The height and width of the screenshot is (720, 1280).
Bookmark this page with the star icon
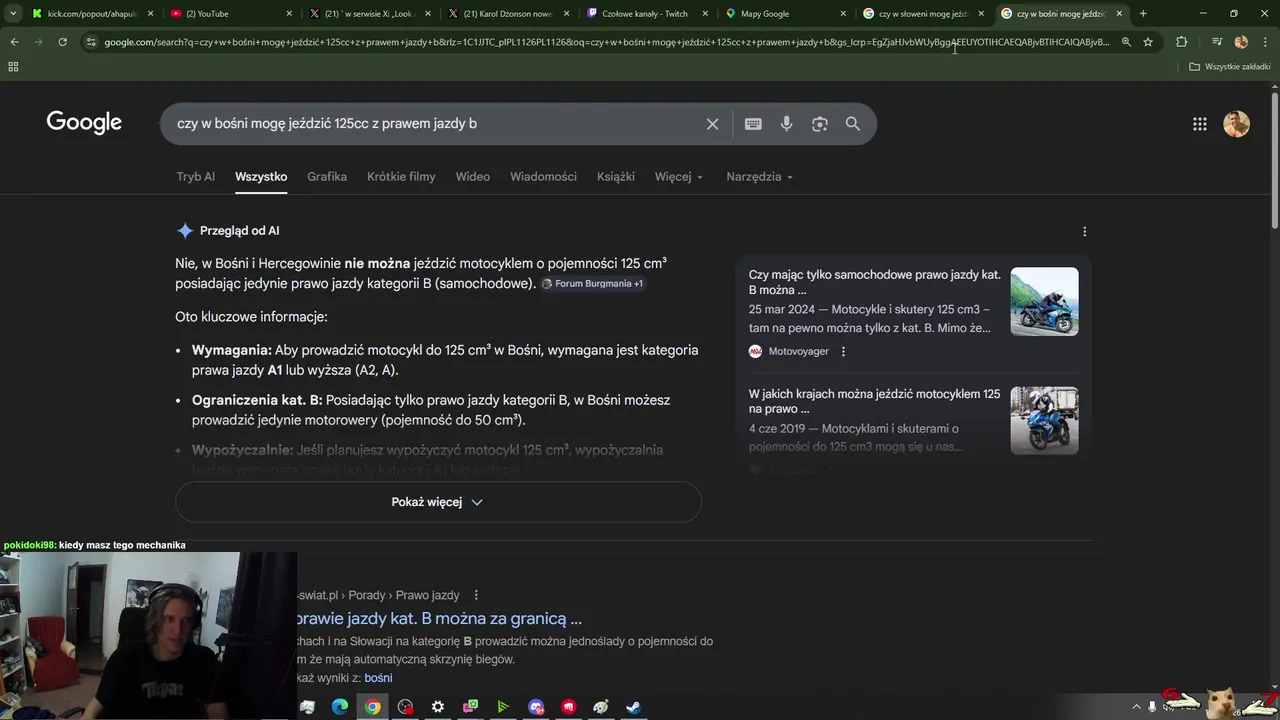[1148, 42]
